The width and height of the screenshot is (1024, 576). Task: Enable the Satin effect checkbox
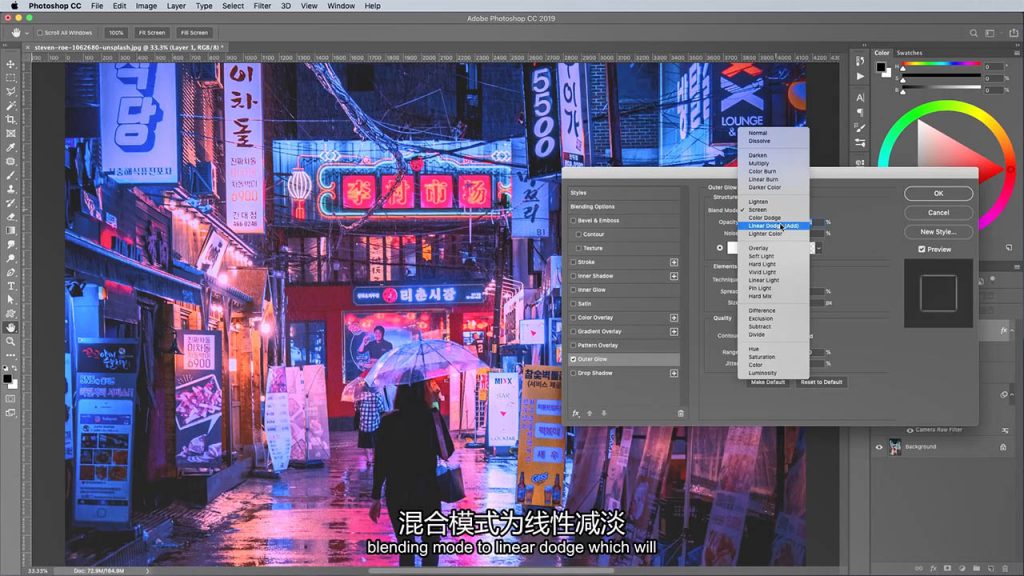pyautogui.click(x=573, y=304)
